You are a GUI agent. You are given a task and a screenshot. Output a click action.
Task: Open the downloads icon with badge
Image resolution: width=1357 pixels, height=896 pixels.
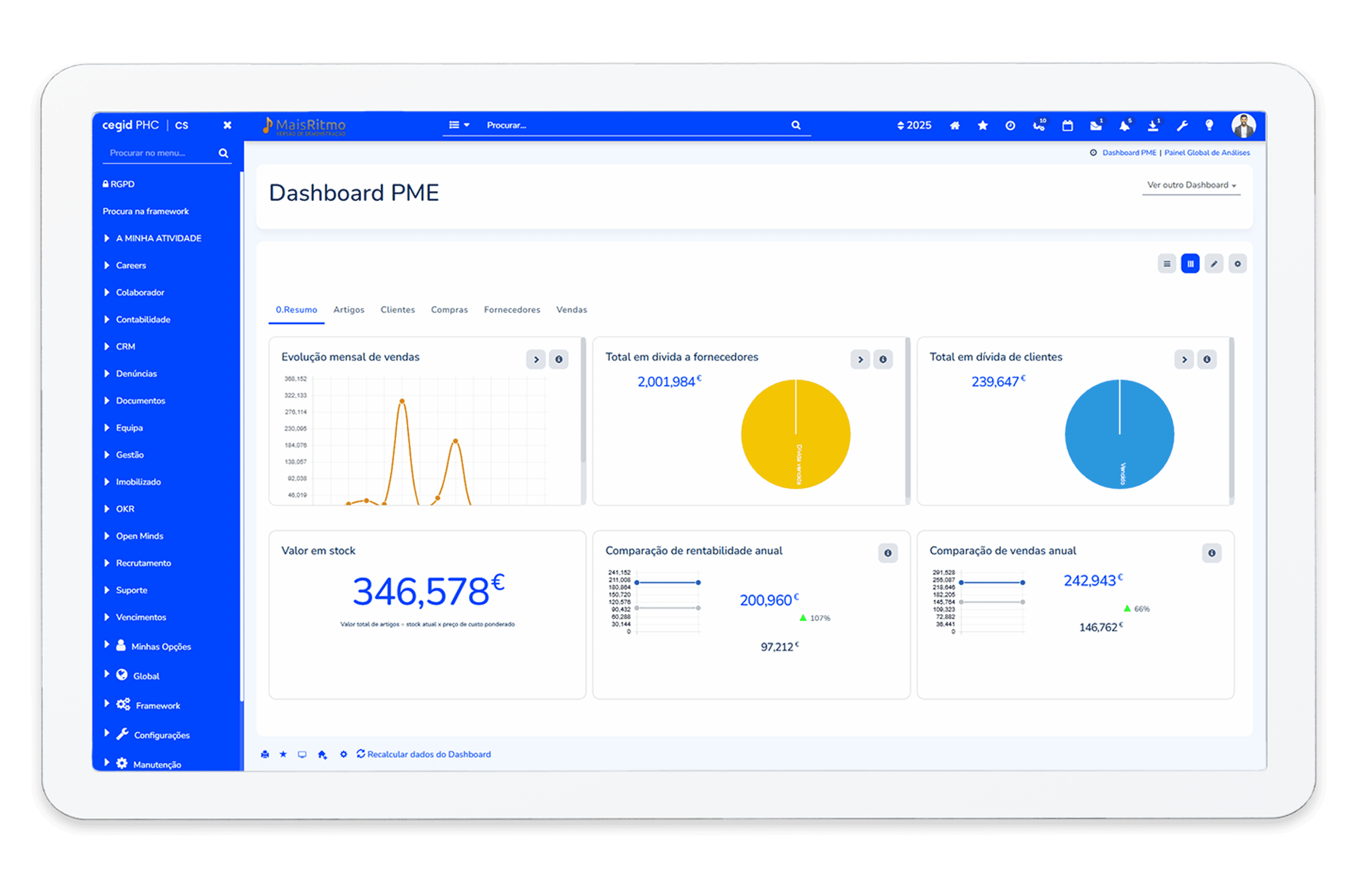click(x=1153, y=126)
